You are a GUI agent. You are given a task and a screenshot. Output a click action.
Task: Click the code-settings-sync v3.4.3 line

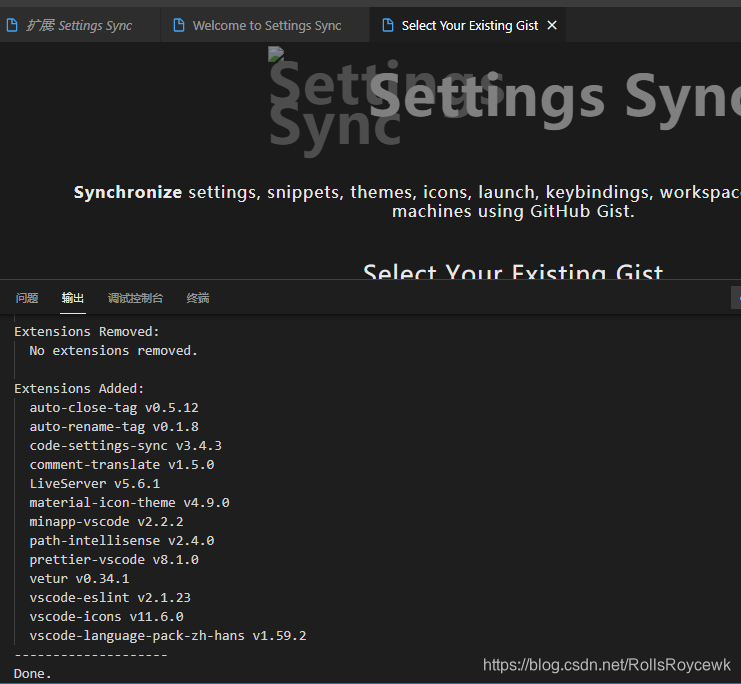126,446
